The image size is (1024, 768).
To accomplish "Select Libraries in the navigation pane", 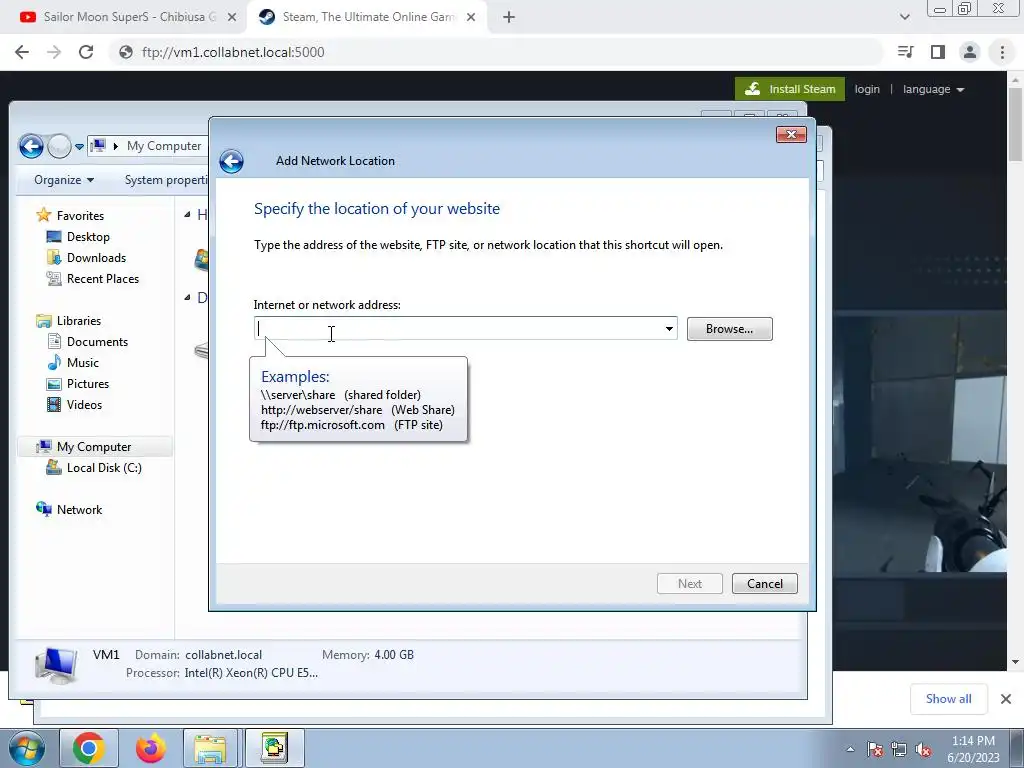I will (x=78, y=321).
